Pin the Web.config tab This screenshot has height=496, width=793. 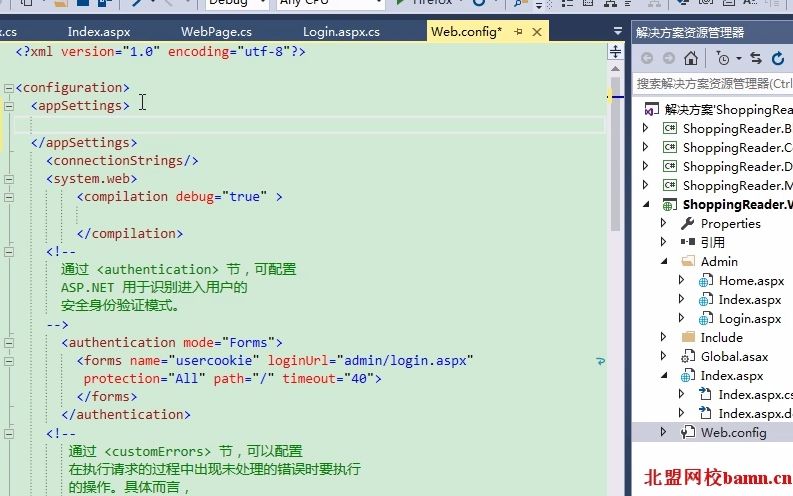518,32
